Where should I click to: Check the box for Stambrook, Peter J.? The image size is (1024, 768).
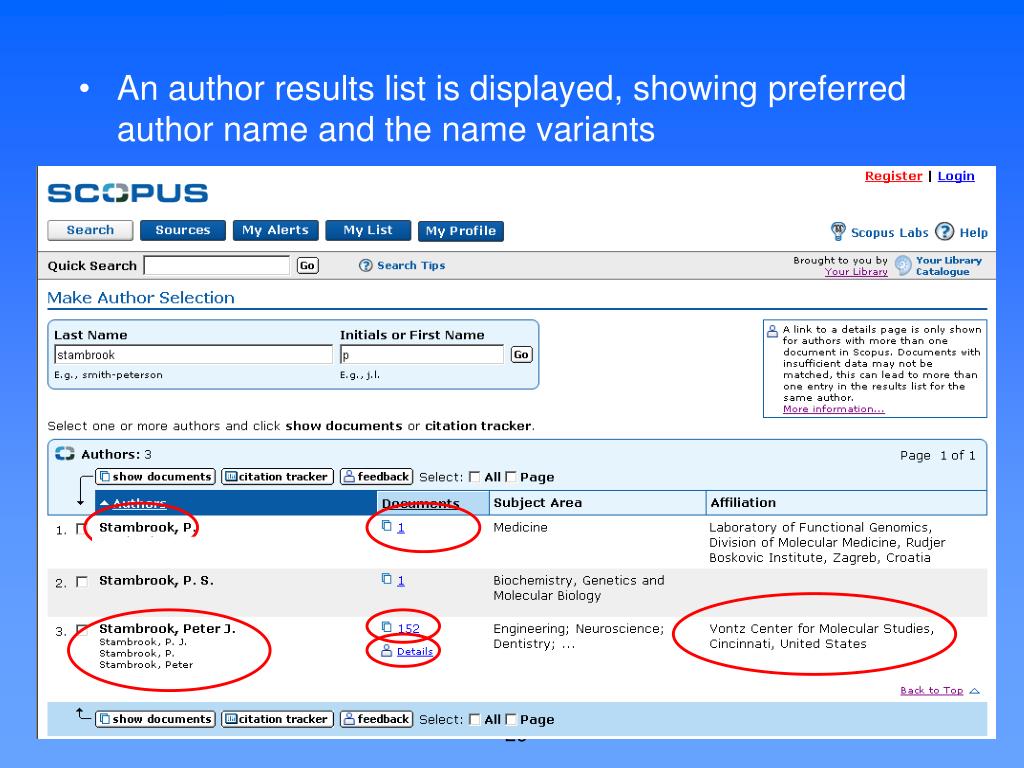82,630
